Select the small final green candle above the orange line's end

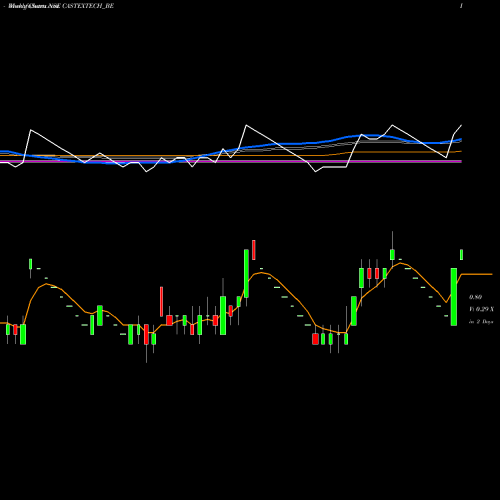pos(462,254)
